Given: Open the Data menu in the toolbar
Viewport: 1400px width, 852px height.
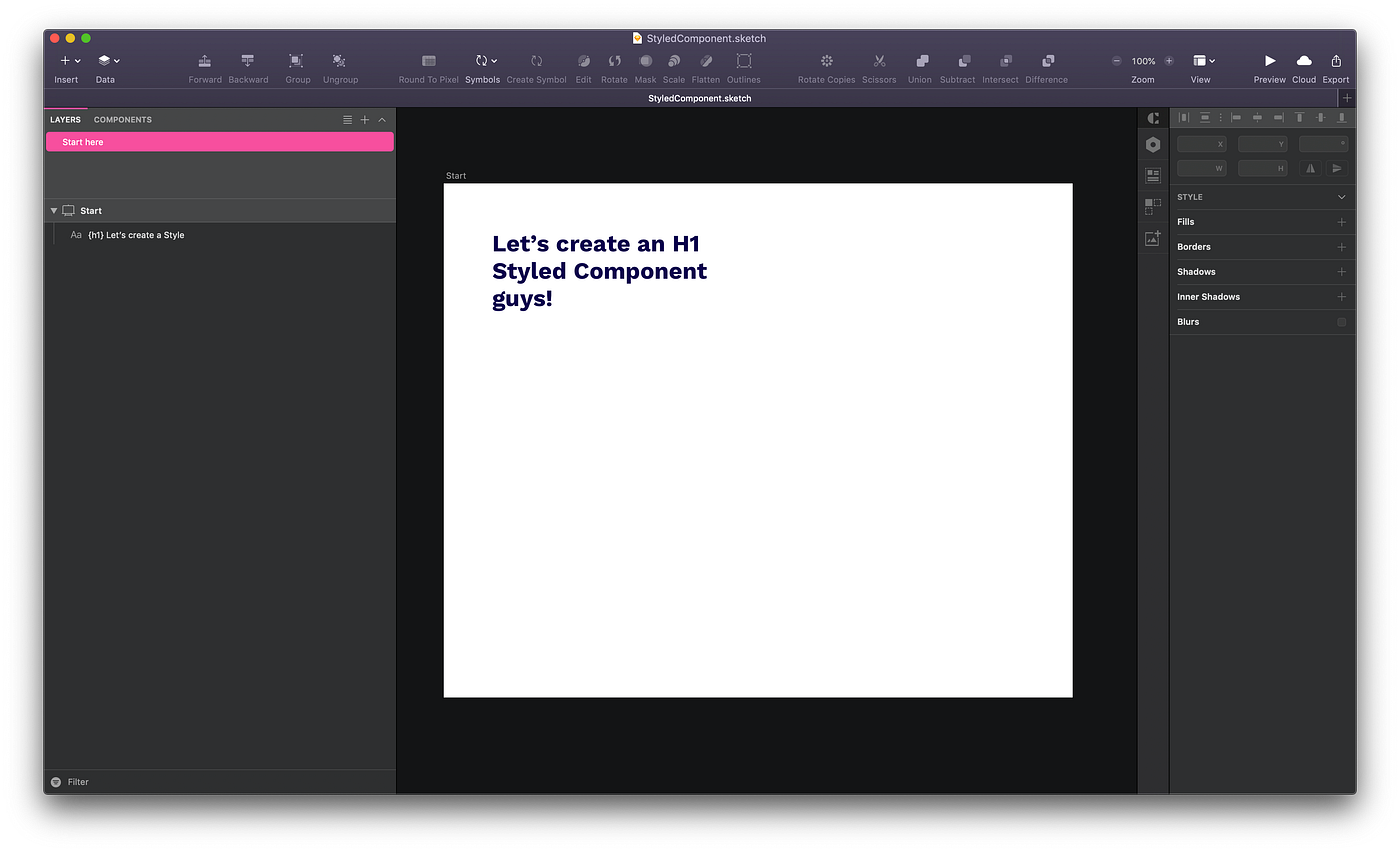Looking at the screenshot, I should pos(105,61).
